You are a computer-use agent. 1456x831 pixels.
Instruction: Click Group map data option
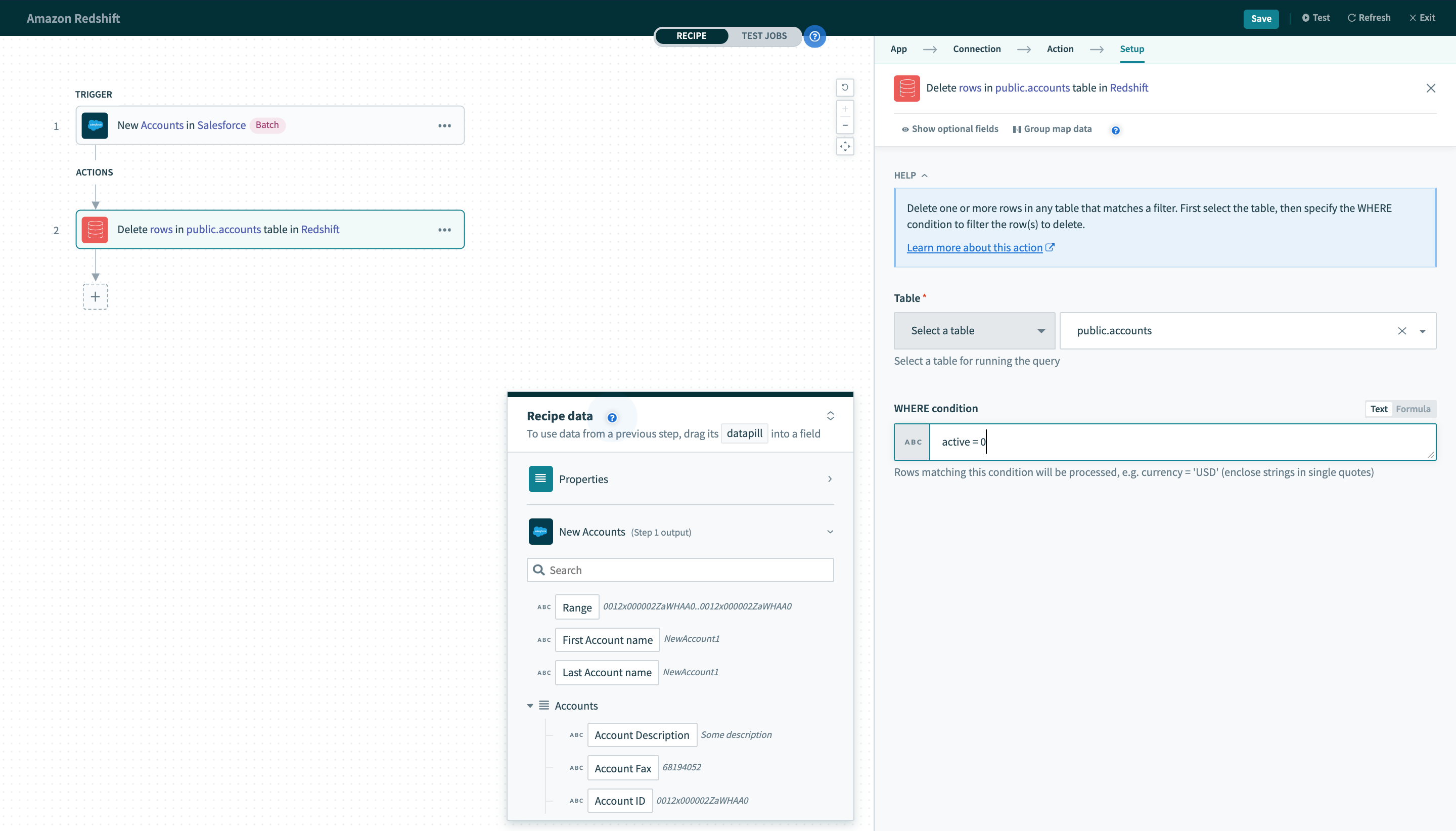pos(1053,129)
